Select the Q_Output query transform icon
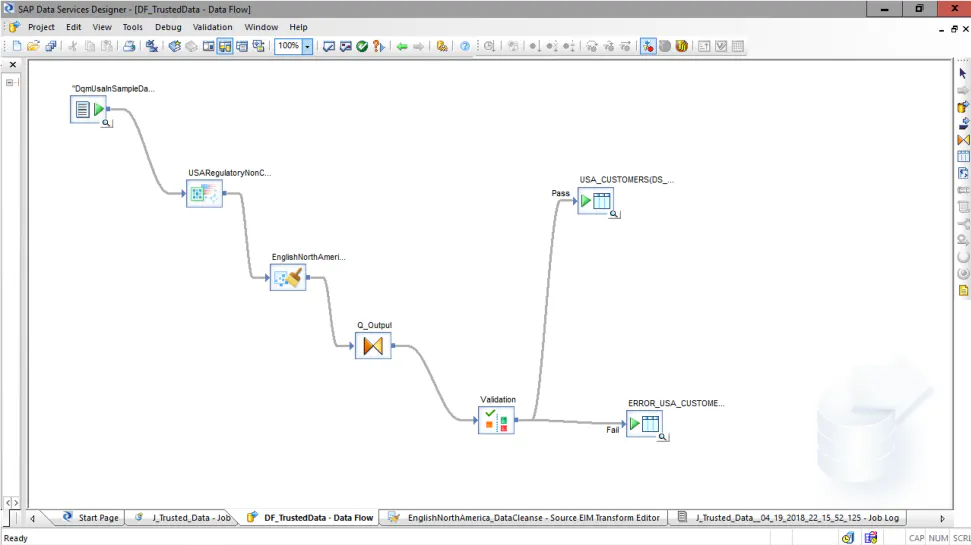This screenshot has height=545, width=971. pos(373,346)
